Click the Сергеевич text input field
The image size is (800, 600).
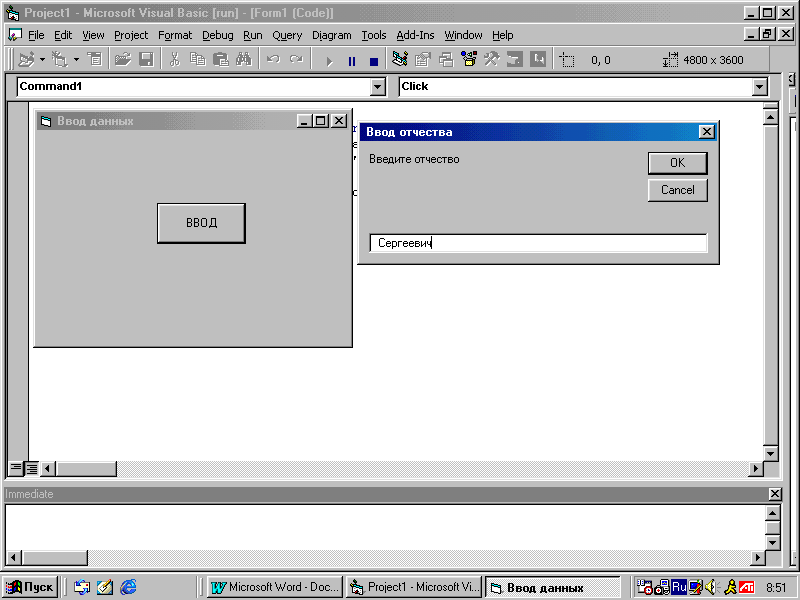tap(538, 243)
